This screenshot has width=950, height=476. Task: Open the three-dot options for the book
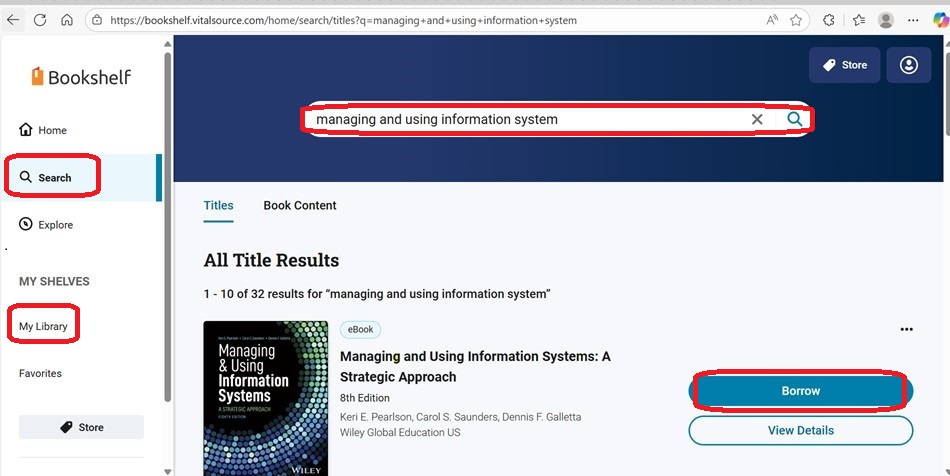click(x=906, y=329)
